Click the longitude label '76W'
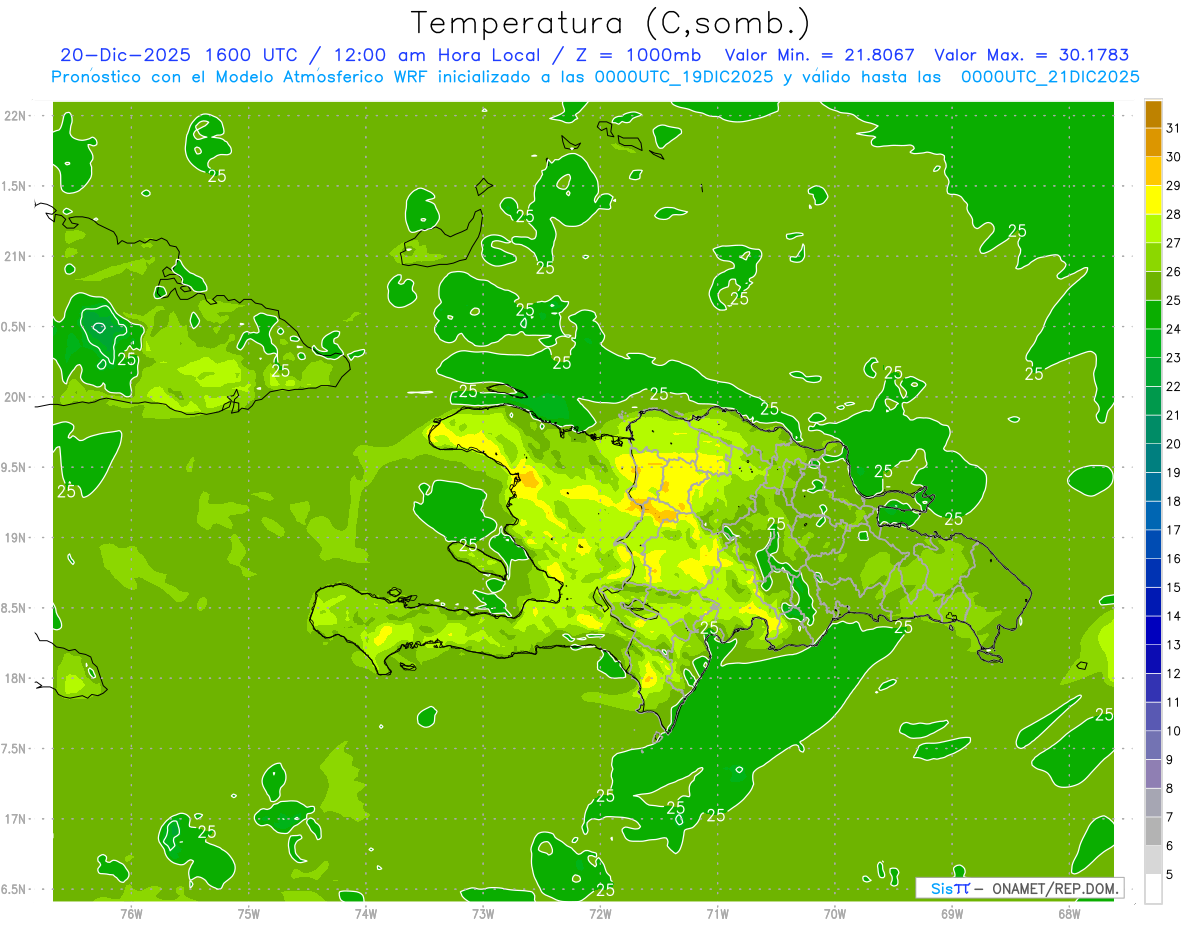 point(131,914)
